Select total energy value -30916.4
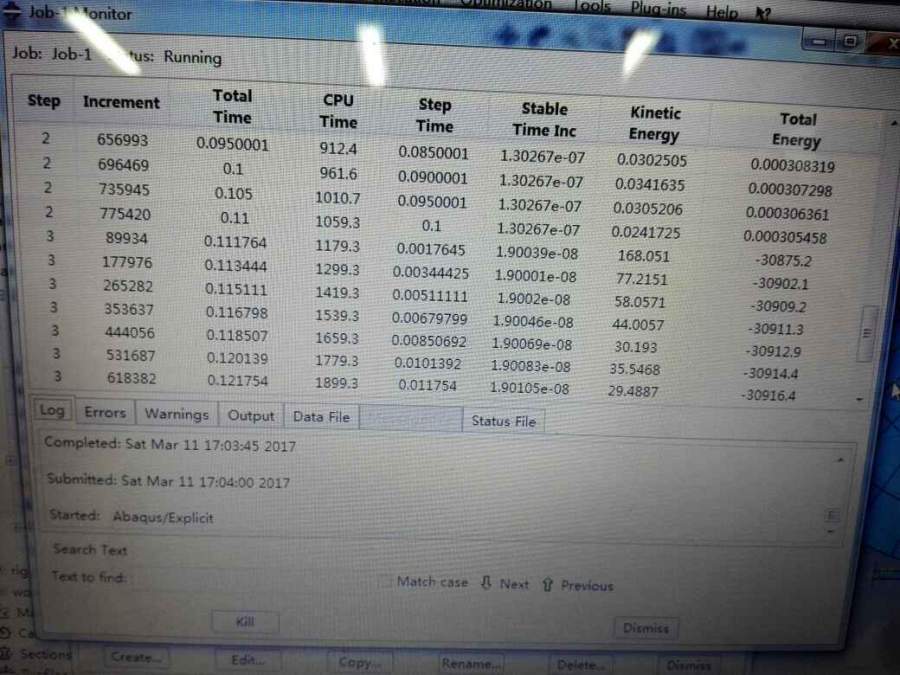 click(x=768, y=395)
